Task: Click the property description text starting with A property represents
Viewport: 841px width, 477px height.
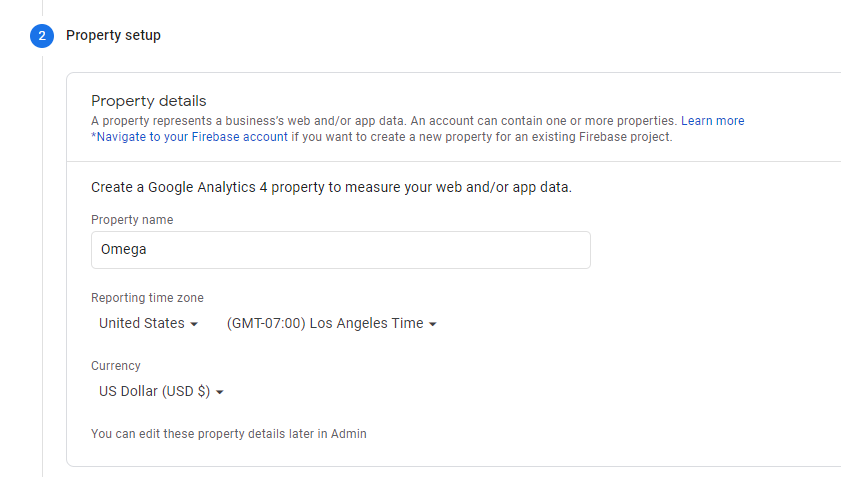Action: 383,121
